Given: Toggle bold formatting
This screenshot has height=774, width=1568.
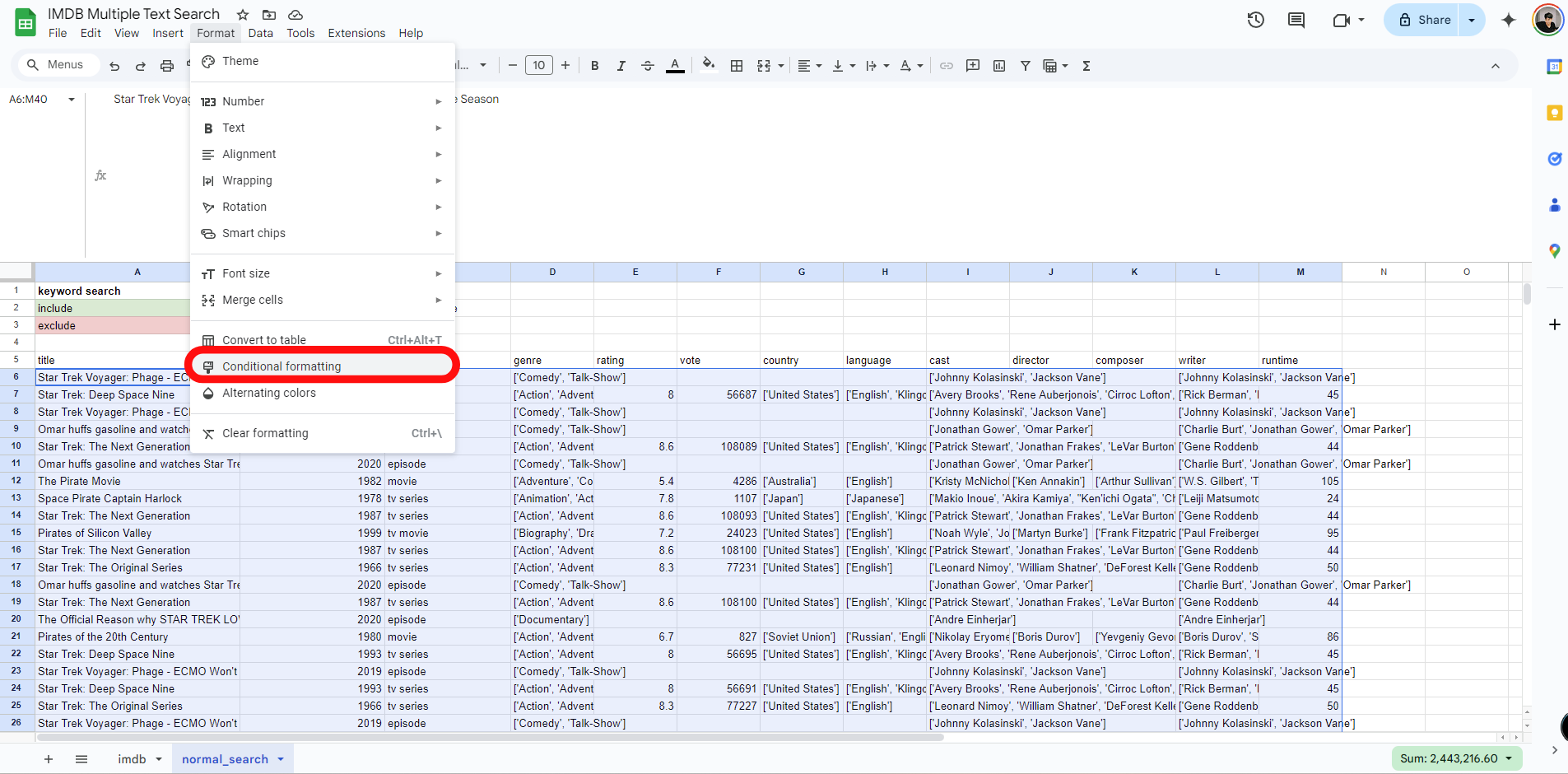Looking at the screenshot, I should (595, 66).
